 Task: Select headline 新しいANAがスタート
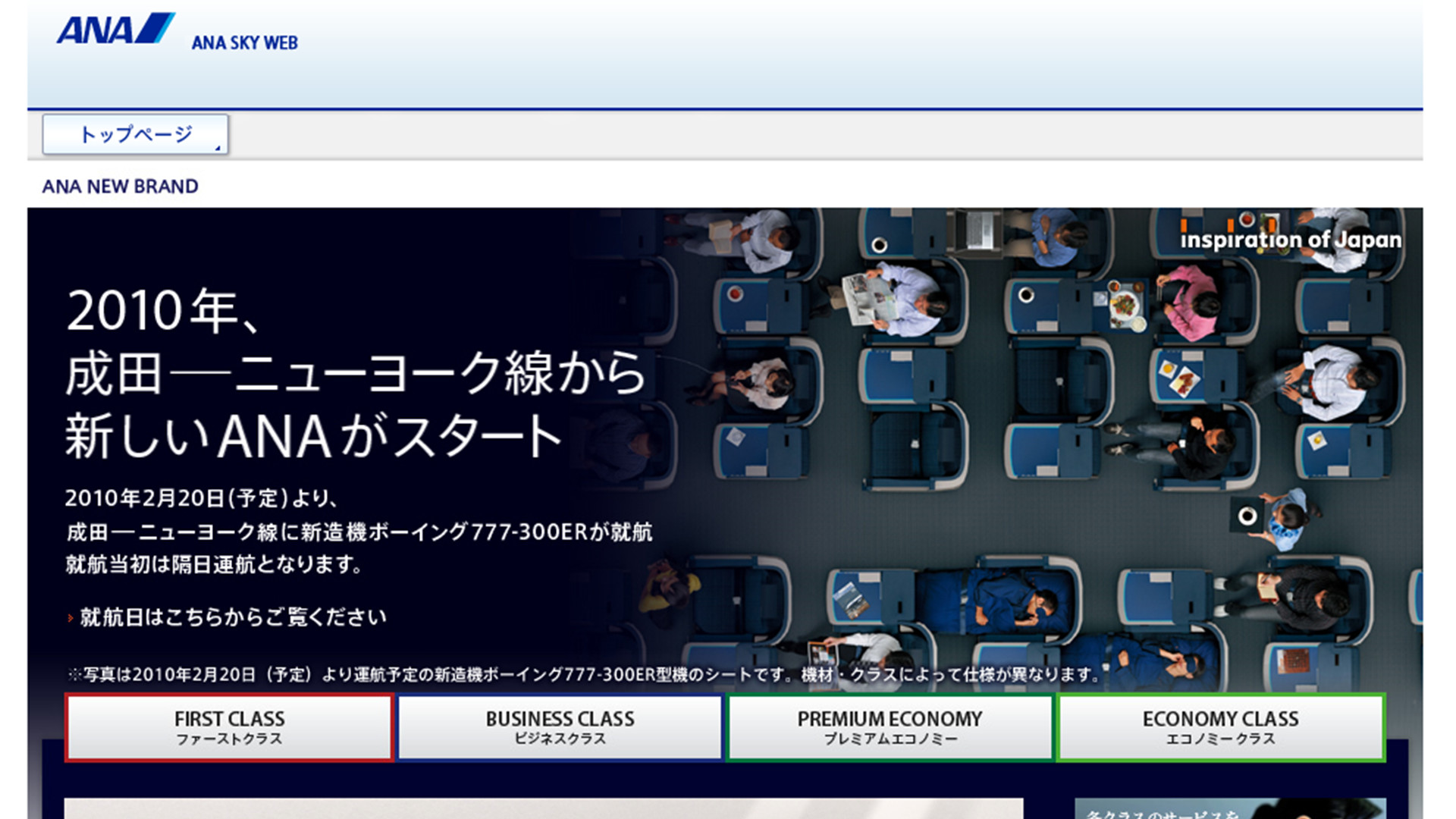point(313,436)
